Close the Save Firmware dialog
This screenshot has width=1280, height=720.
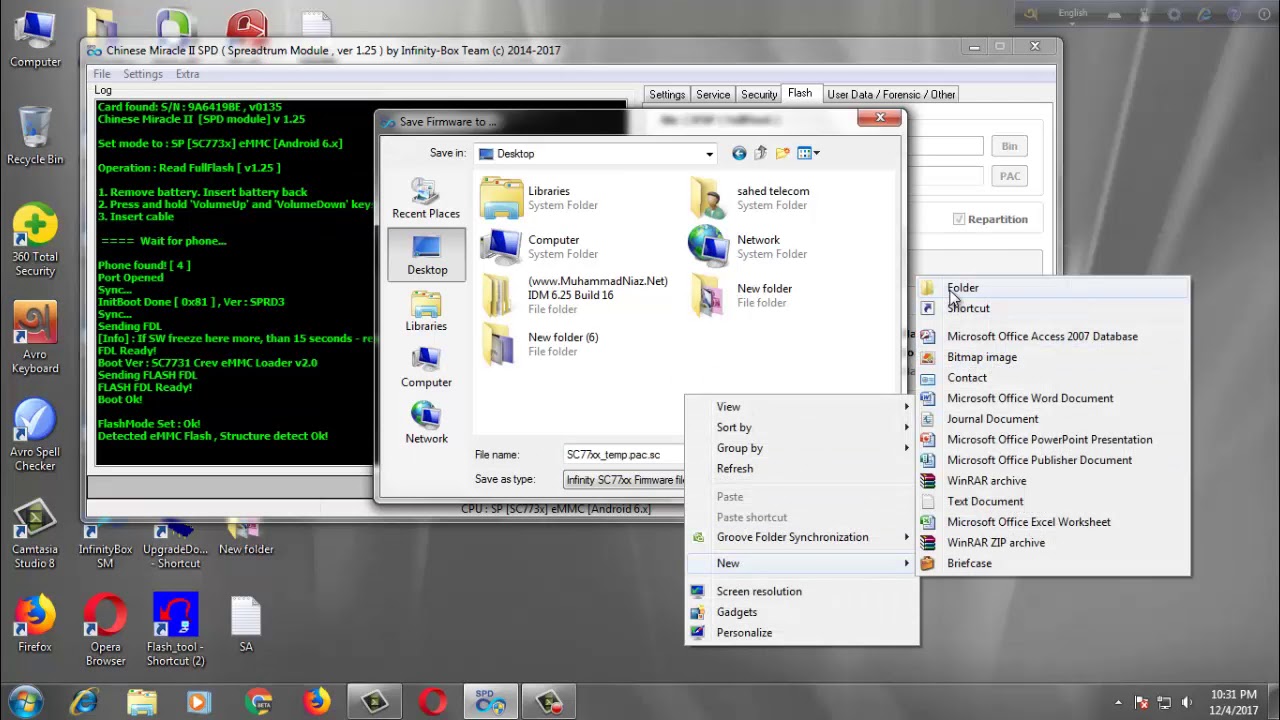tap(880, 118)
